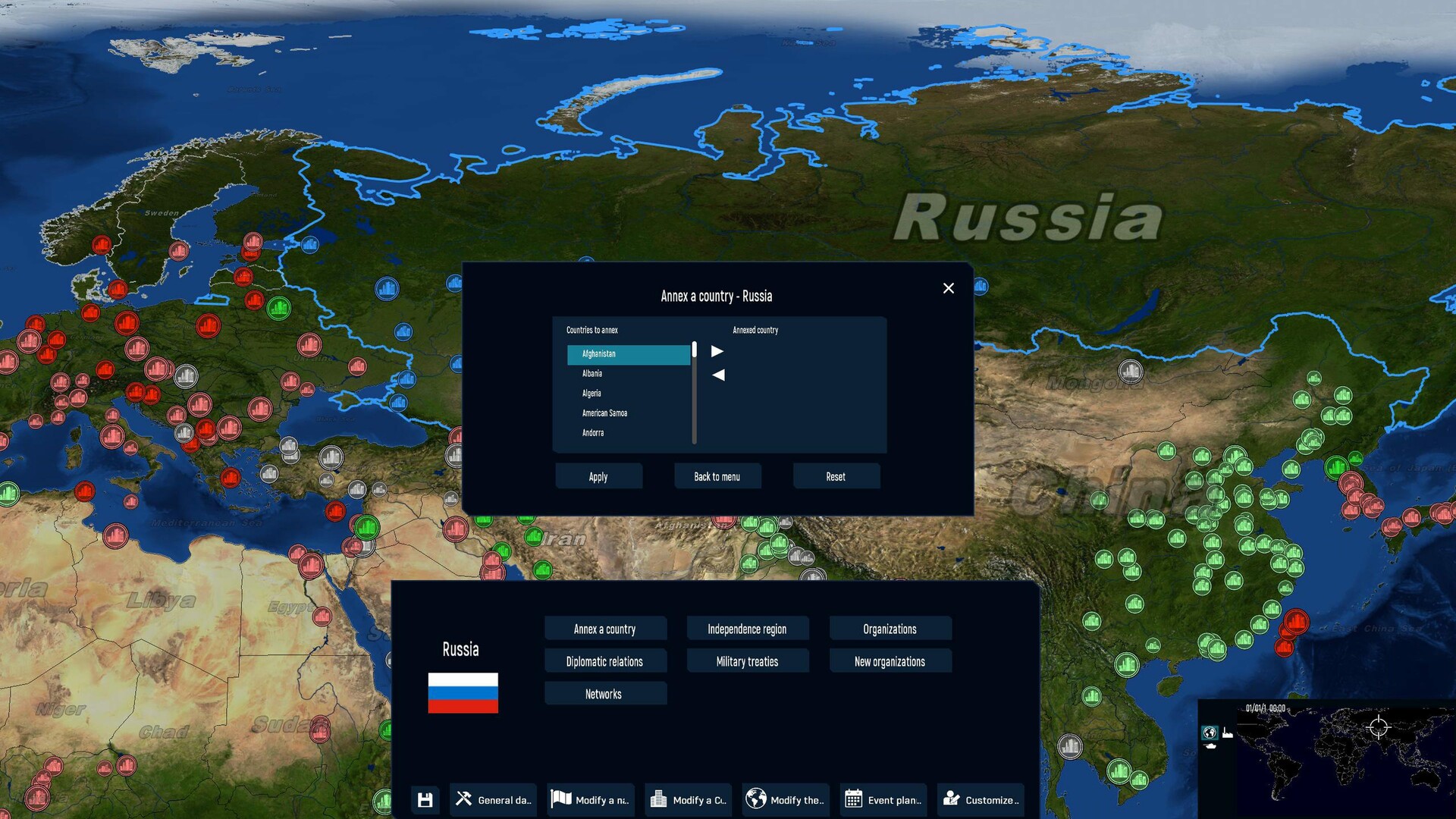Select Afghanistan from countries list
The image size is (1456, 819).
(628, 353)
